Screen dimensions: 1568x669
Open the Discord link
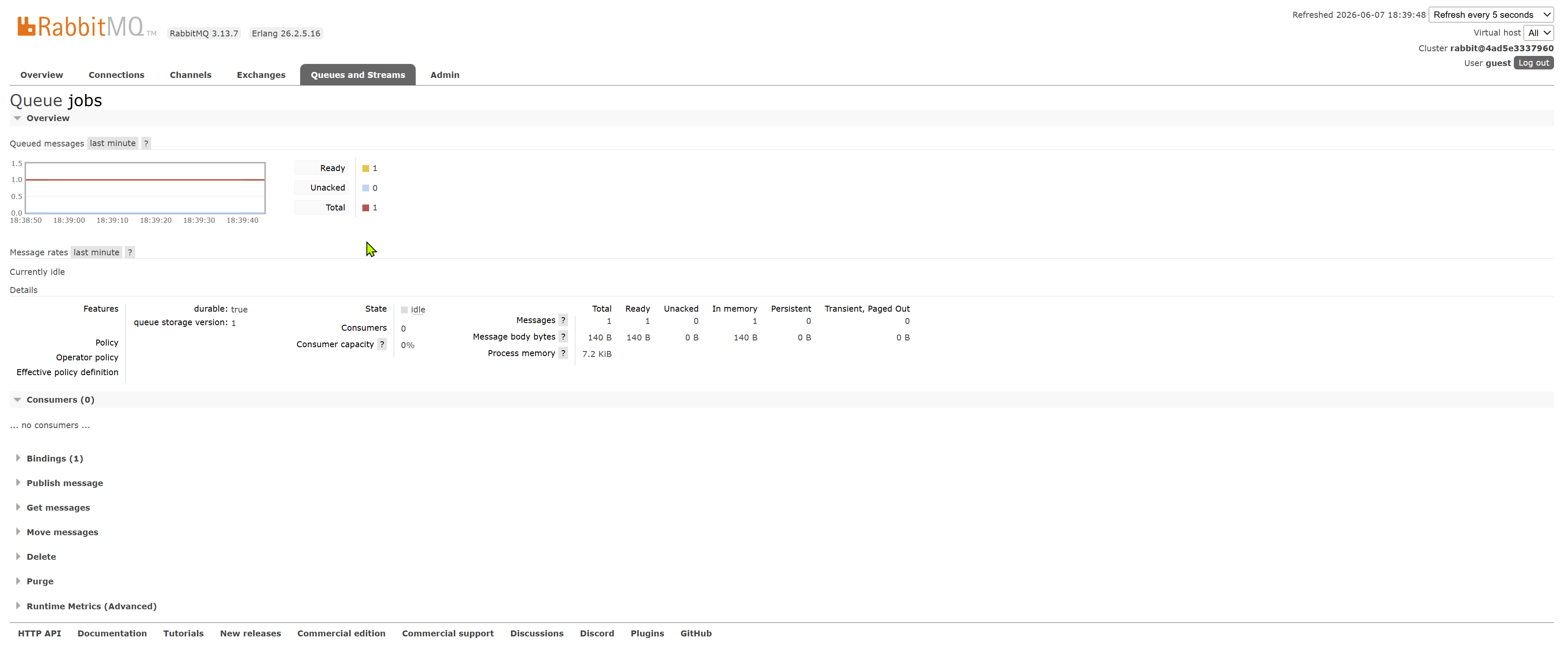[x=596, y=633]
